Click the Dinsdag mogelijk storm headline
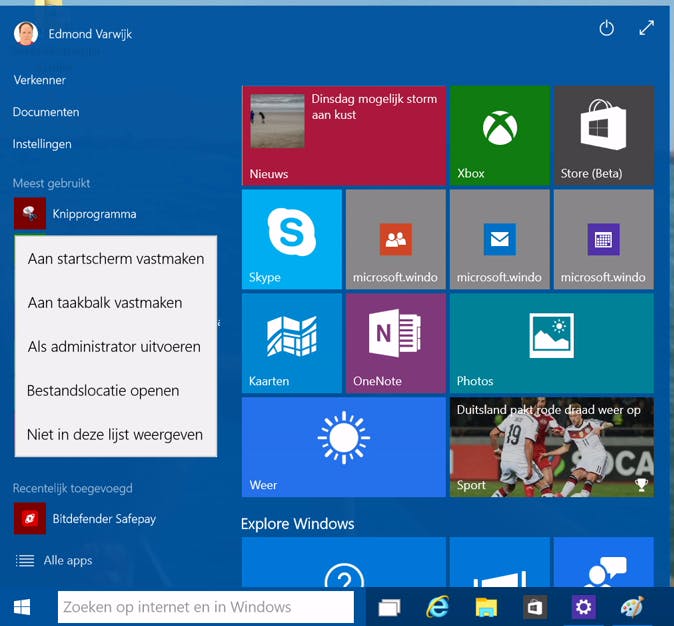Image resolution: width=674 pixels, height=626 pixels. tap(374, 107)
